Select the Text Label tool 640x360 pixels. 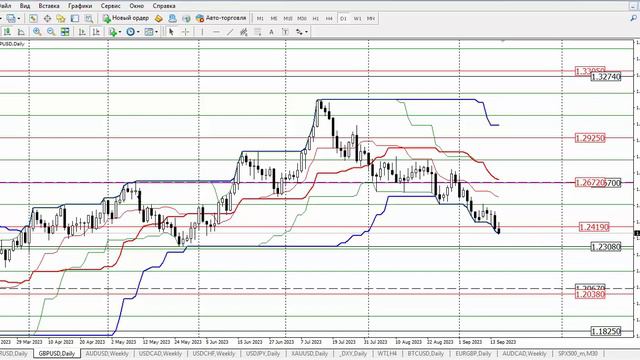(x=285, y=32)
